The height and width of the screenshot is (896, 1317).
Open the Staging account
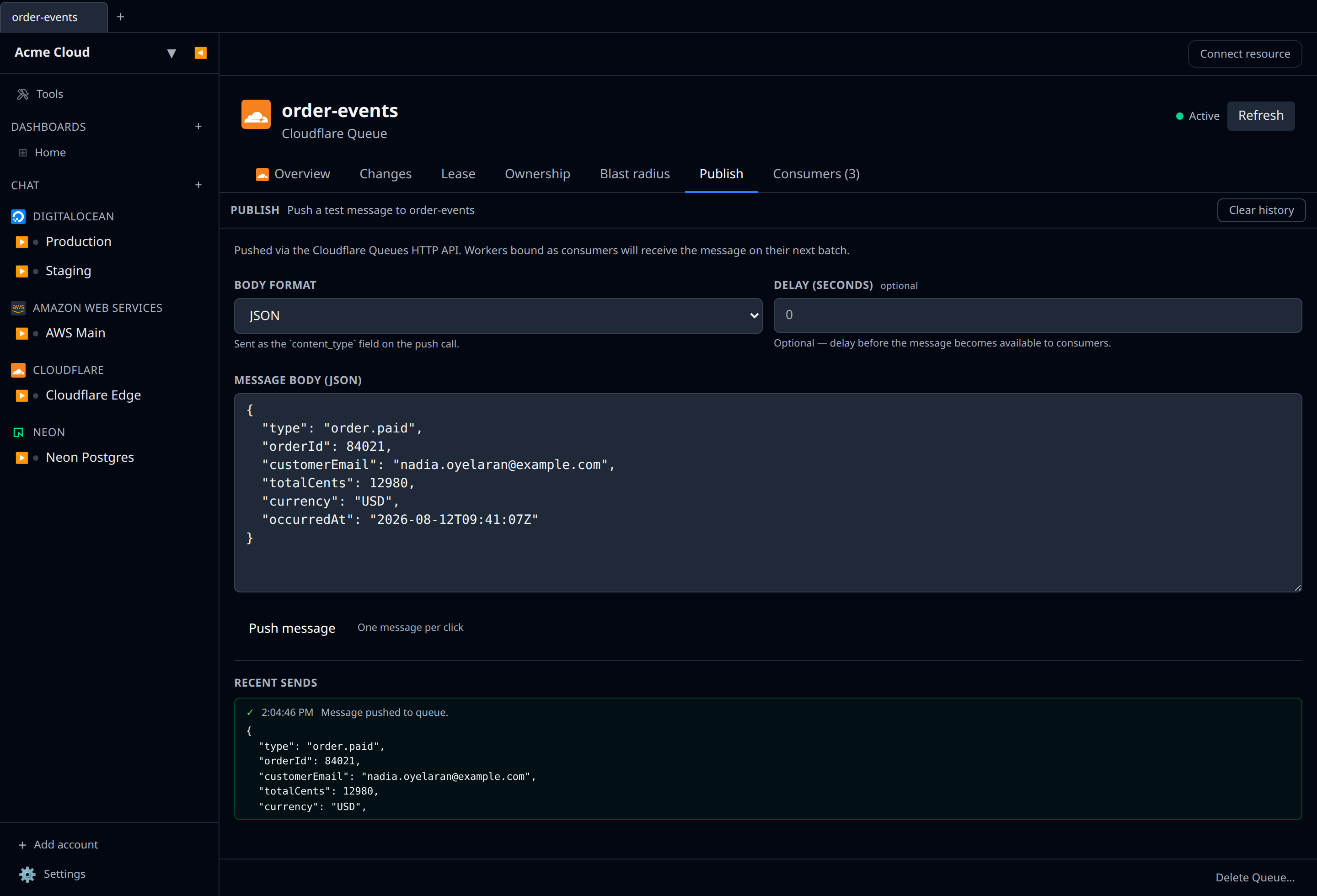click(69, 271)
